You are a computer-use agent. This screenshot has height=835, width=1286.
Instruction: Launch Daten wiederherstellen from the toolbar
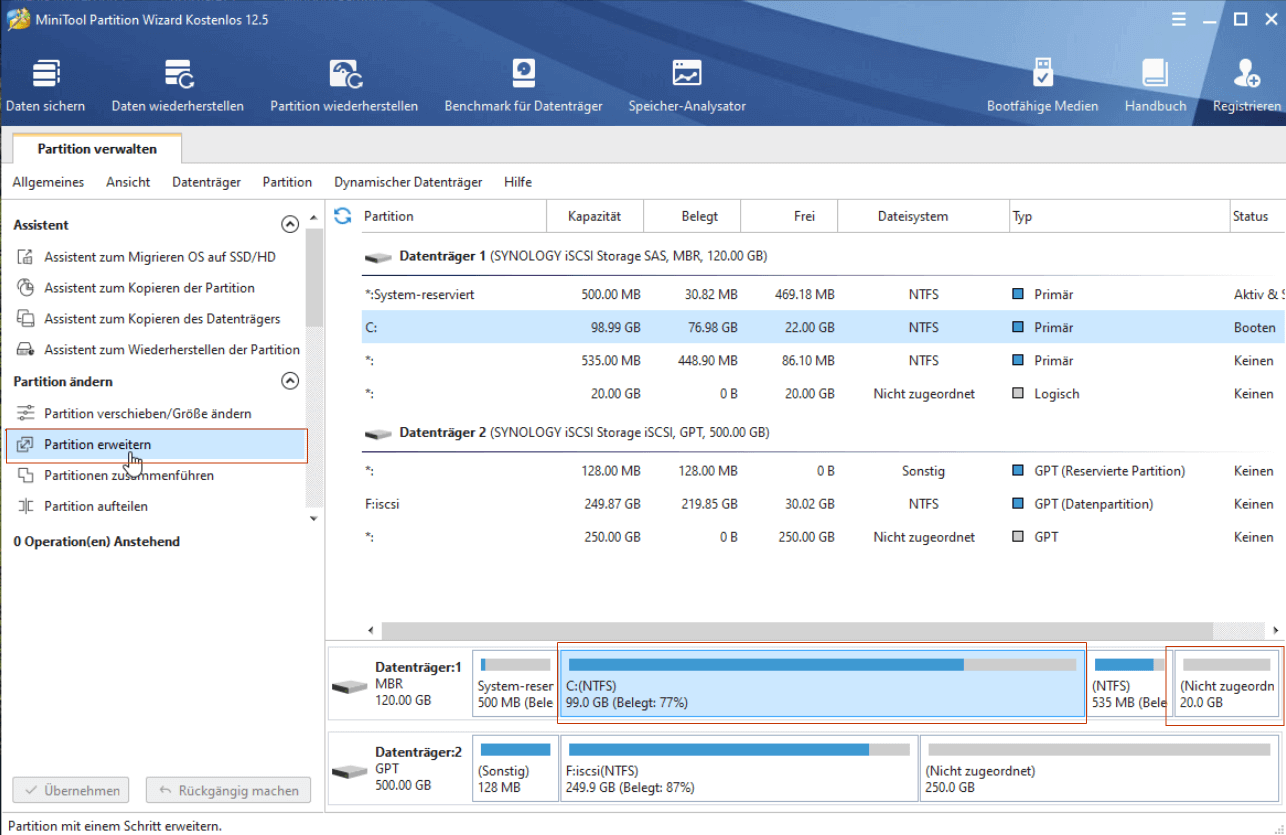point(178,86)
